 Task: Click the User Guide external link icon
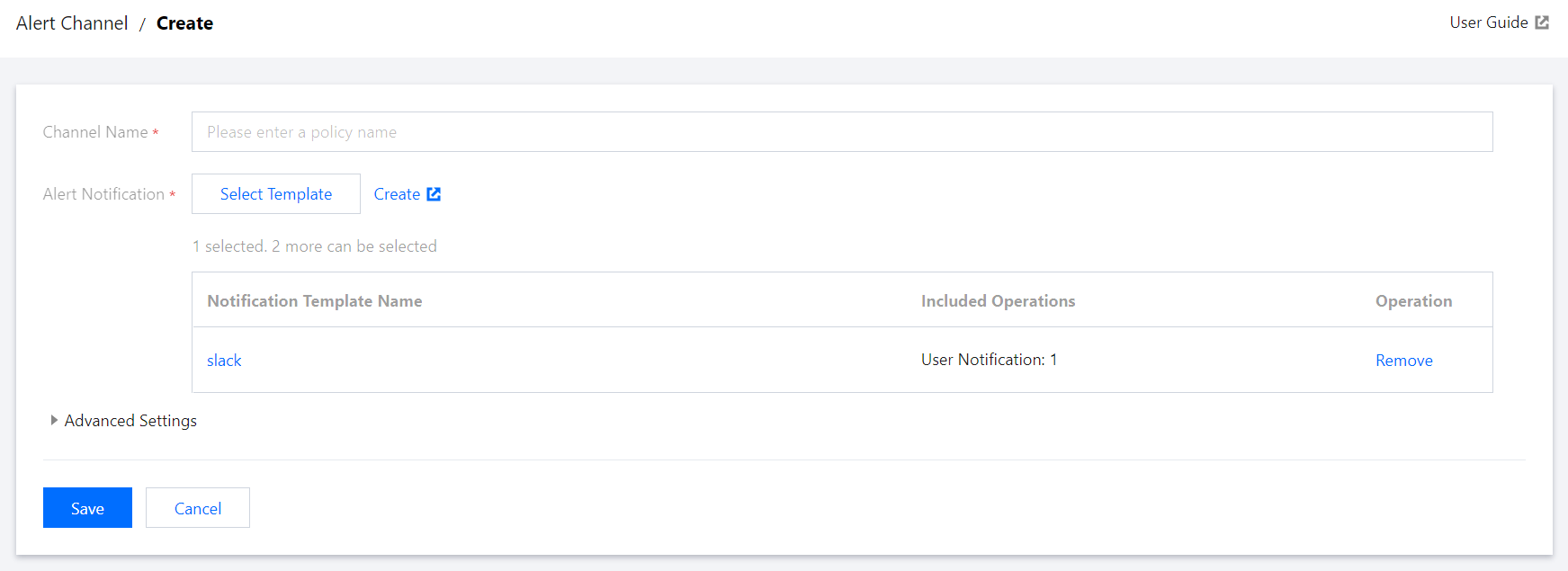click(1542, 22)
